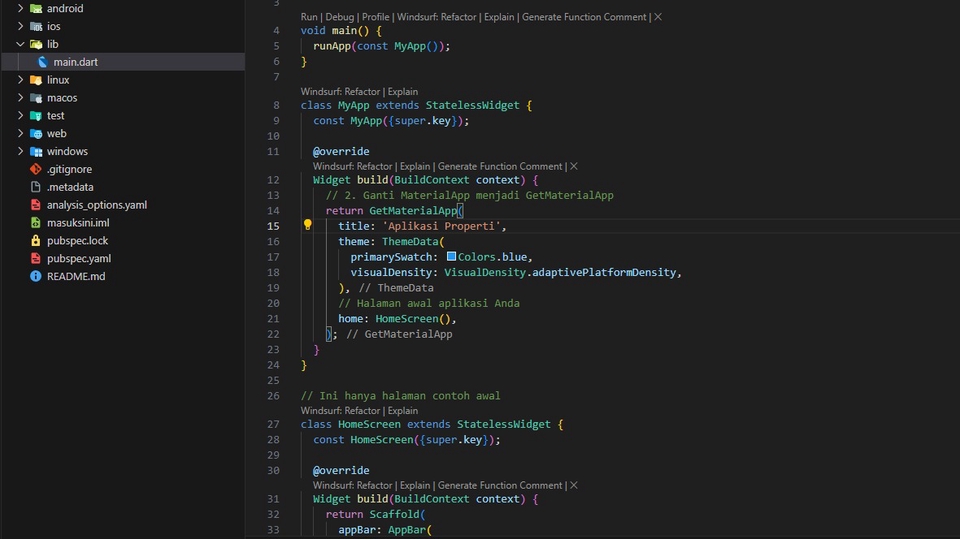The height and width of the screenshot is (539, 960).
Task: Dismiss the code lens above line 12
Action: pos(574,167)
